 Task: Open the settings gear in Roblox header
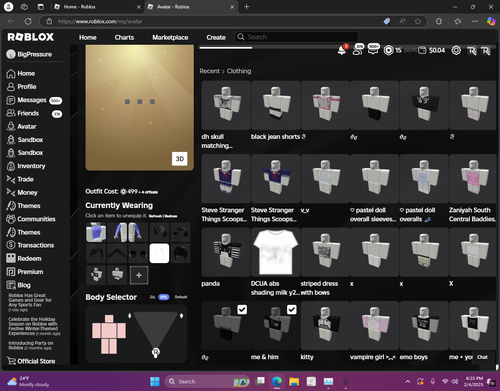(x=456, y=50)
